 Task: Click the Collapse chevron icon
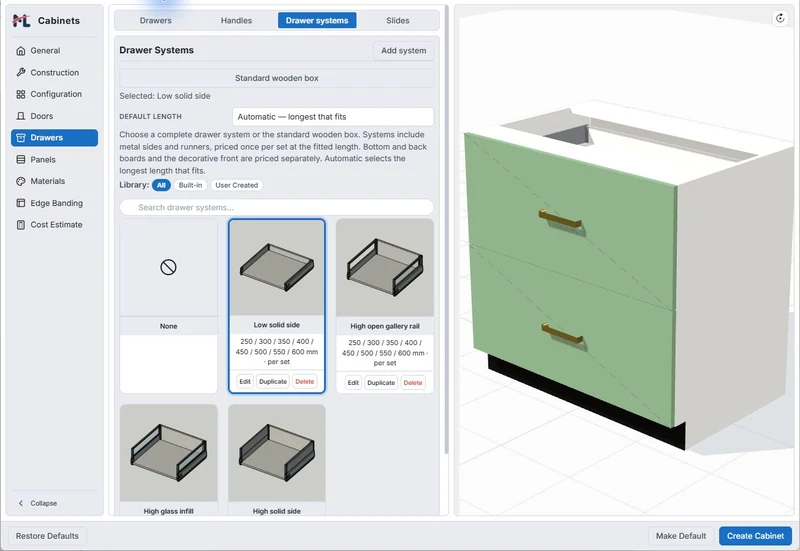click(x=20, y=503)
